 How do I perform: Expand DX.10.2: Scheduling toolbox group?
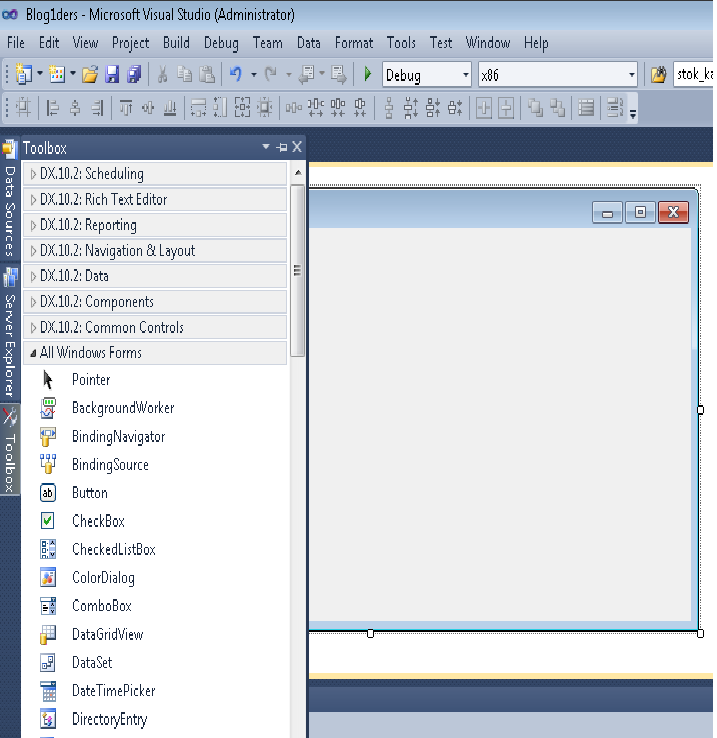pyautogui.click(x=155, y=174)
